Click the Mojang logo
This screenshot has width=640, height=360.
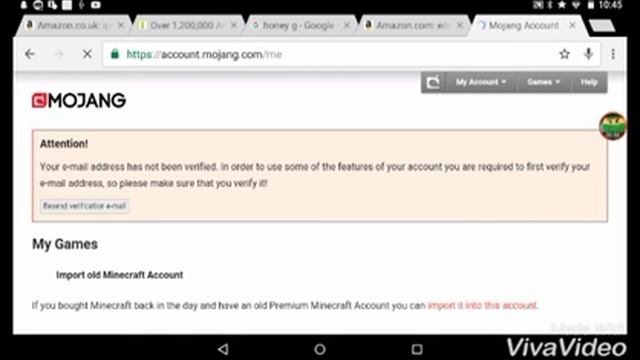coord(79,100)
